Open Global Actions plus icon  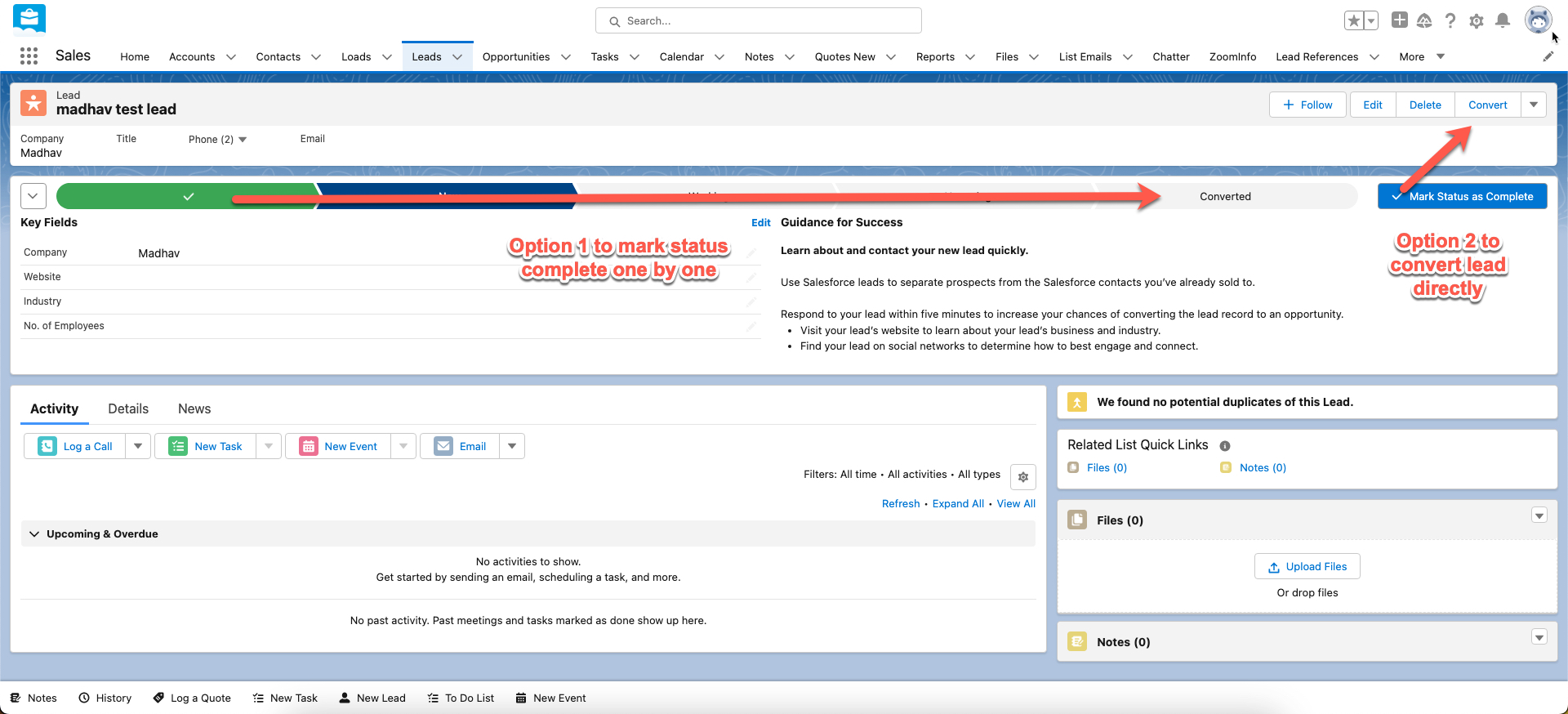(1400, 20)
